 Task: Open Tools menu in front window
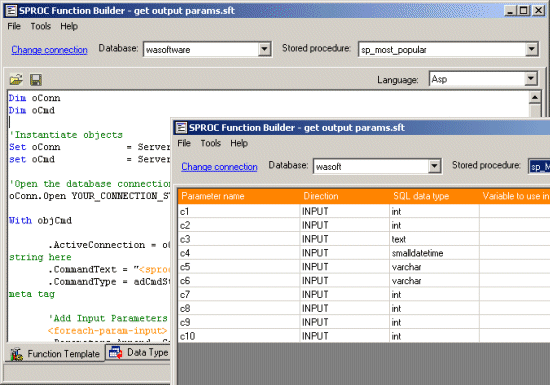tap(210, 143)
